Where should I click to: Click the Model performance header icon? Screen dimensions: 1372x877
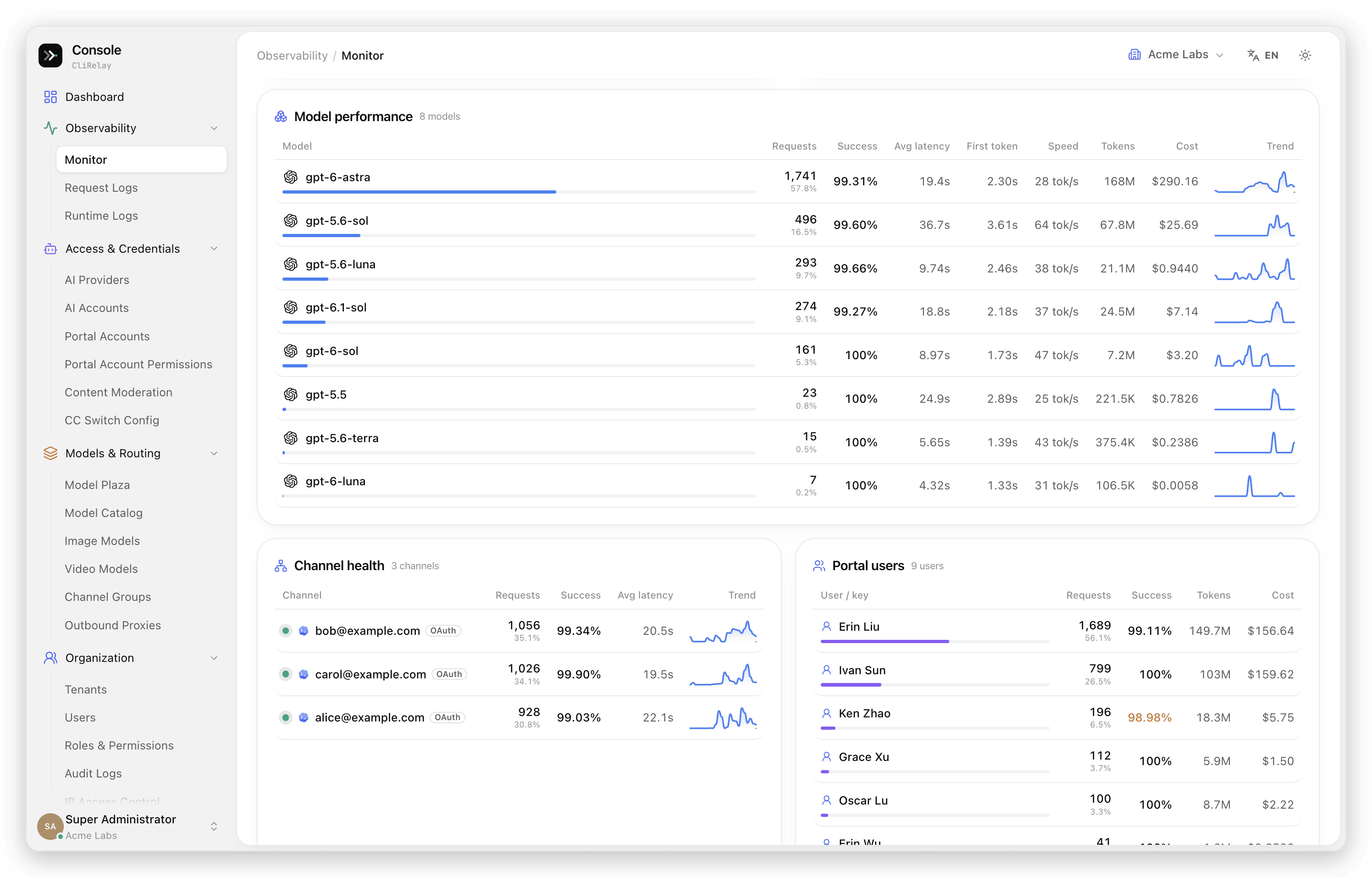(x=281, y=117)
